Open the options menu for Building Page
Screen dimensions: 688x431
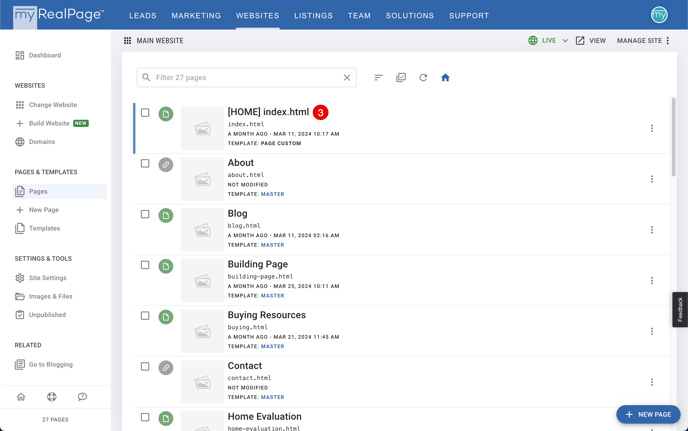coord(652,280)
